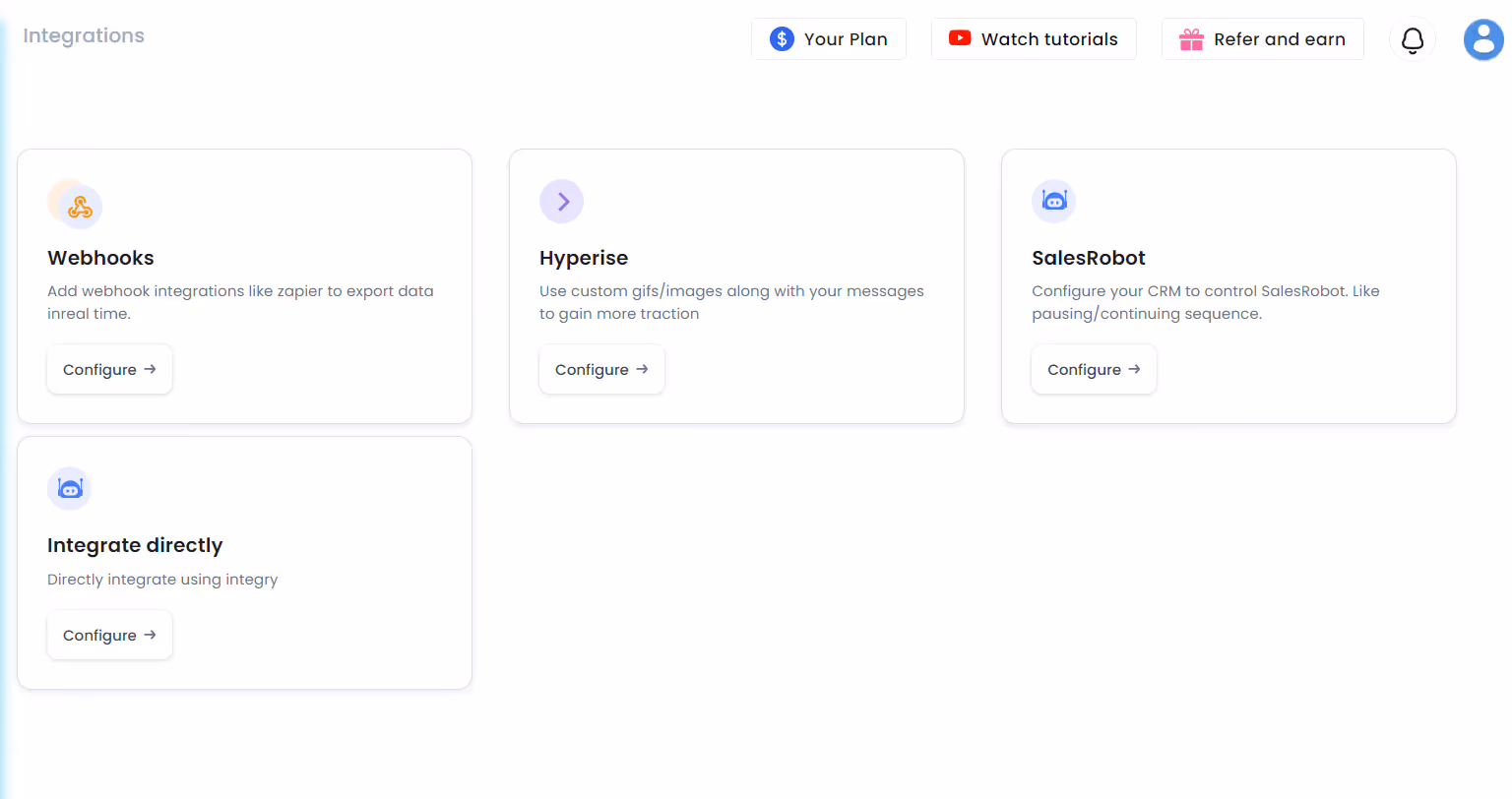Select the Hyperise integration card
1512x799 pixels.
point(736,285)
